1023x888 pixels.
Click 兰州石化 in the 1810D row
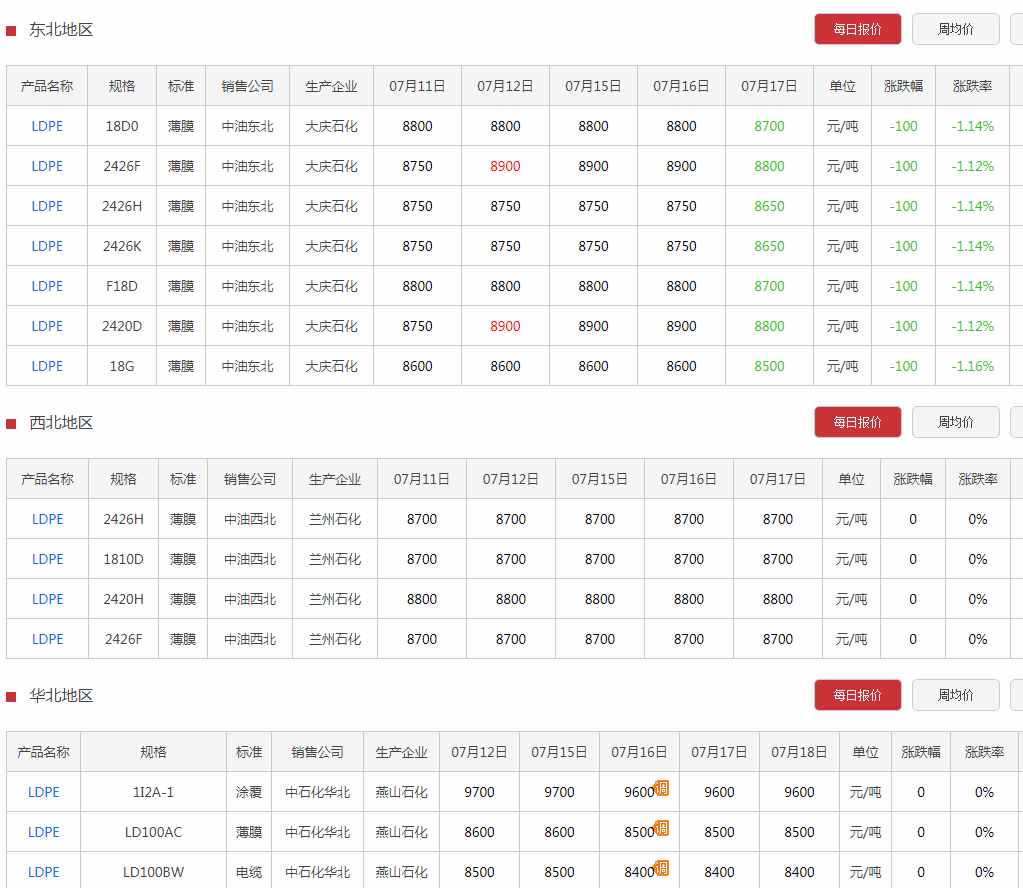(335, 559)
